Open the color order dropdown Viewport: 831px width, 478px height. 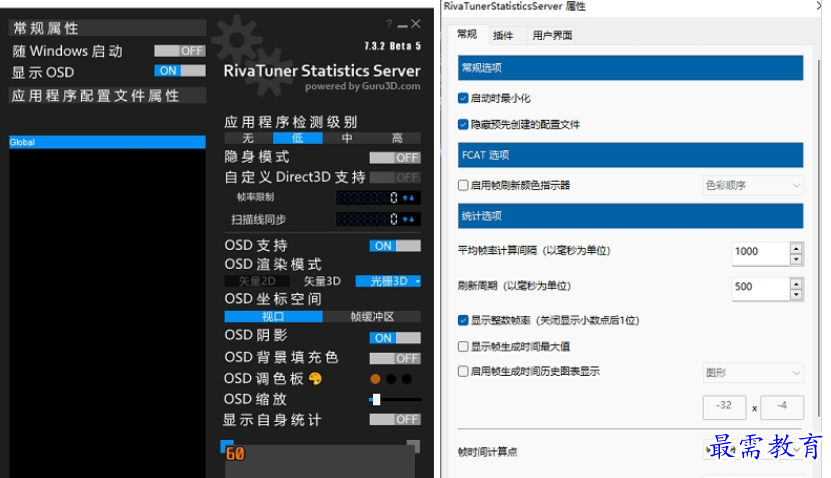tap(753, 185)
